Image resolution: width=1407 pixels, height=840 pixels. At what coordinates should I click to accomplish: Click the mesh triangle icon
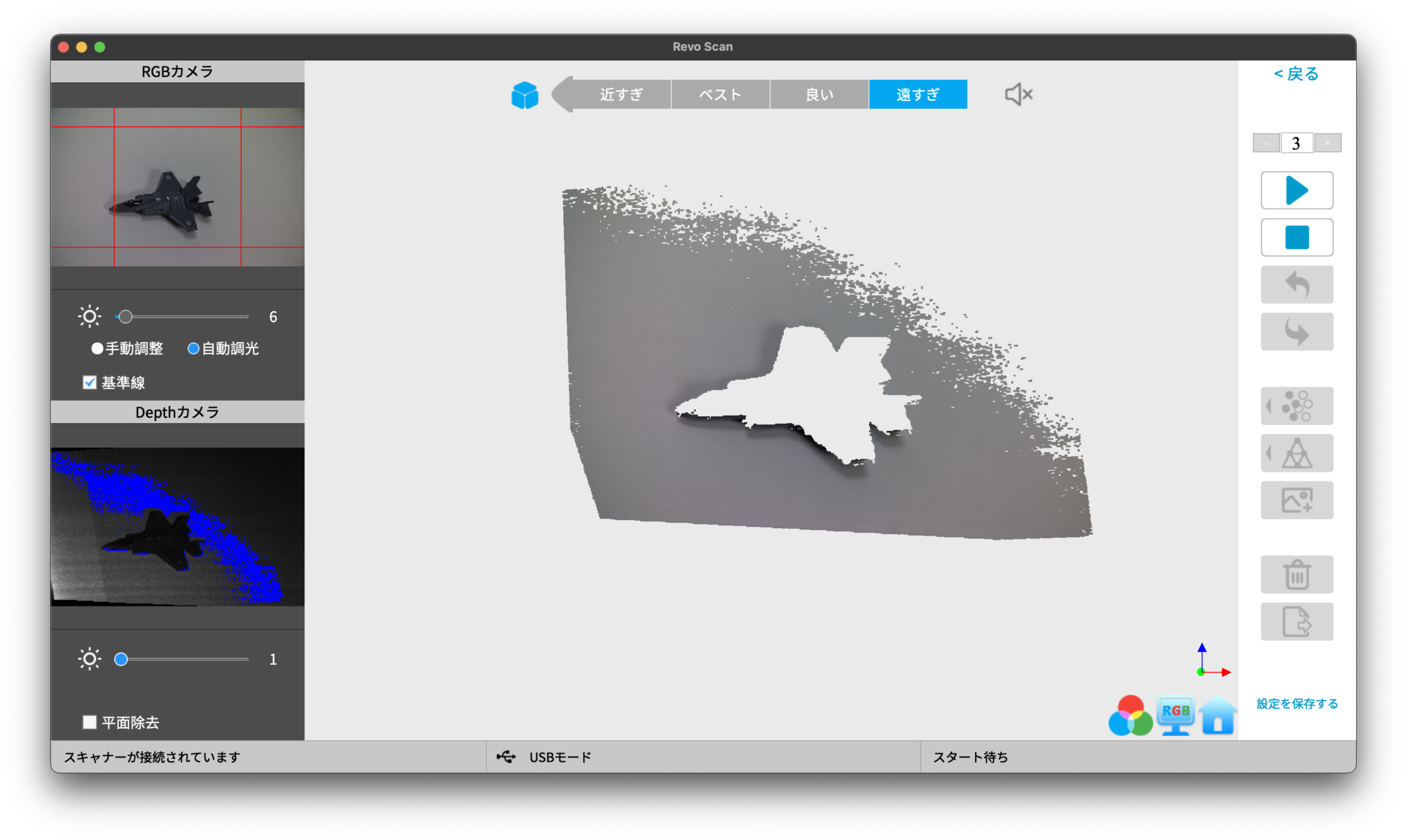tap(1296, 453)
